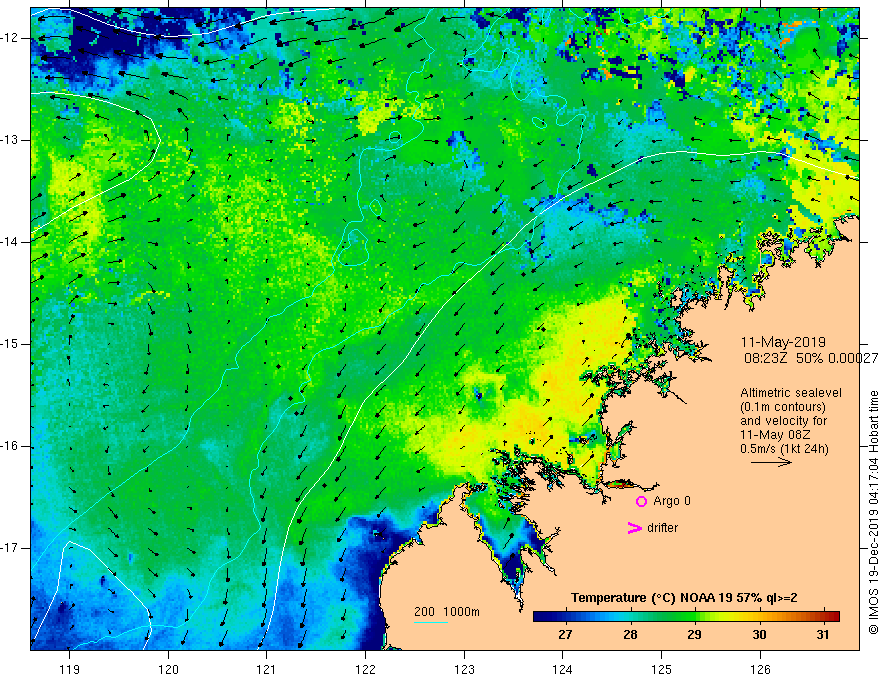
Task: Click the longitude axis label 121
Action: point(267,669)
